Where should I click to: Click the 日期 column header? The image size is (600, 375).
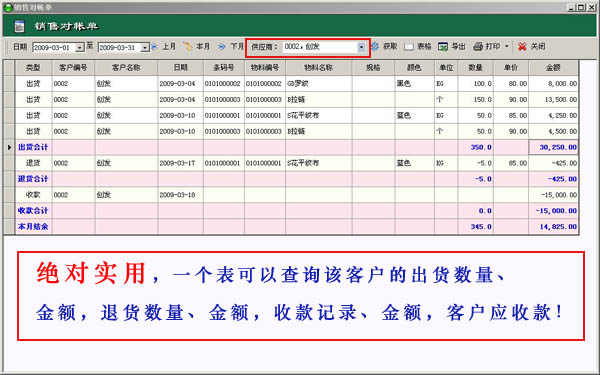180,68
